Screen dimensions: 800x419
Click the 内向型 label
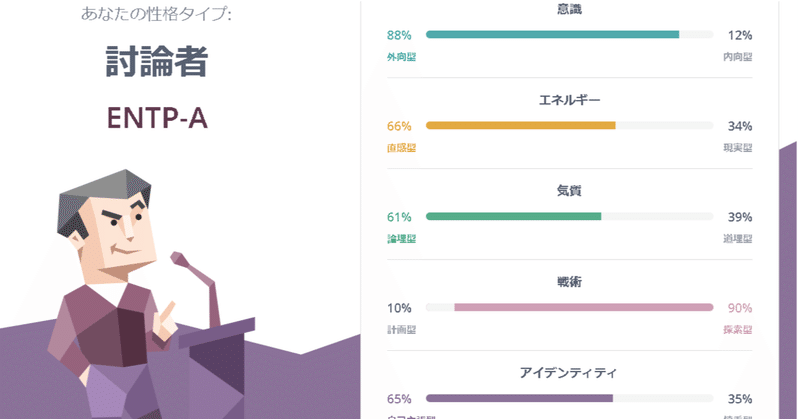point(737,57)
